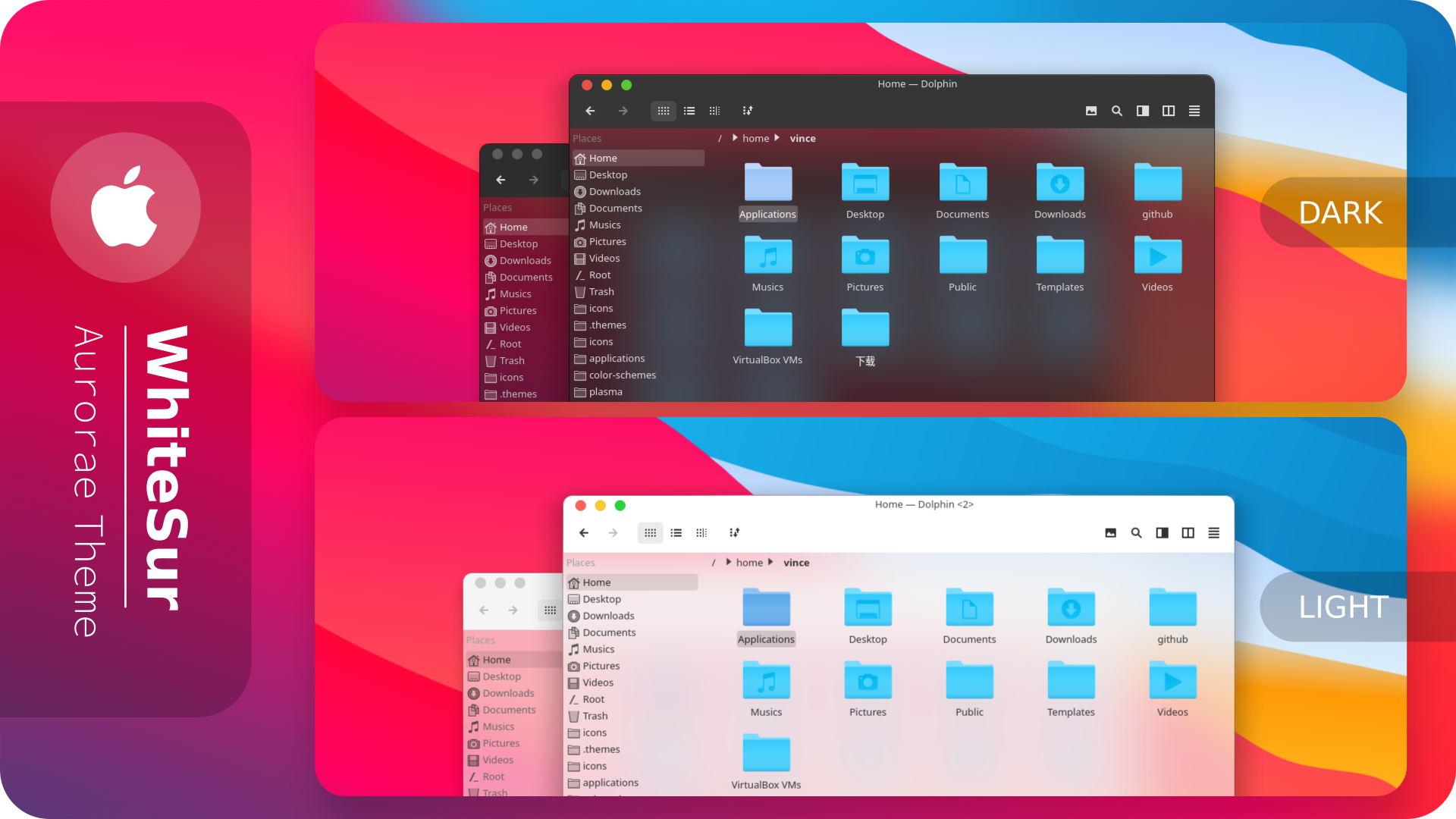Toggle side panel icon in dark Dolphin
This screenshot has width=1456, height=819.
point(1143,111)
